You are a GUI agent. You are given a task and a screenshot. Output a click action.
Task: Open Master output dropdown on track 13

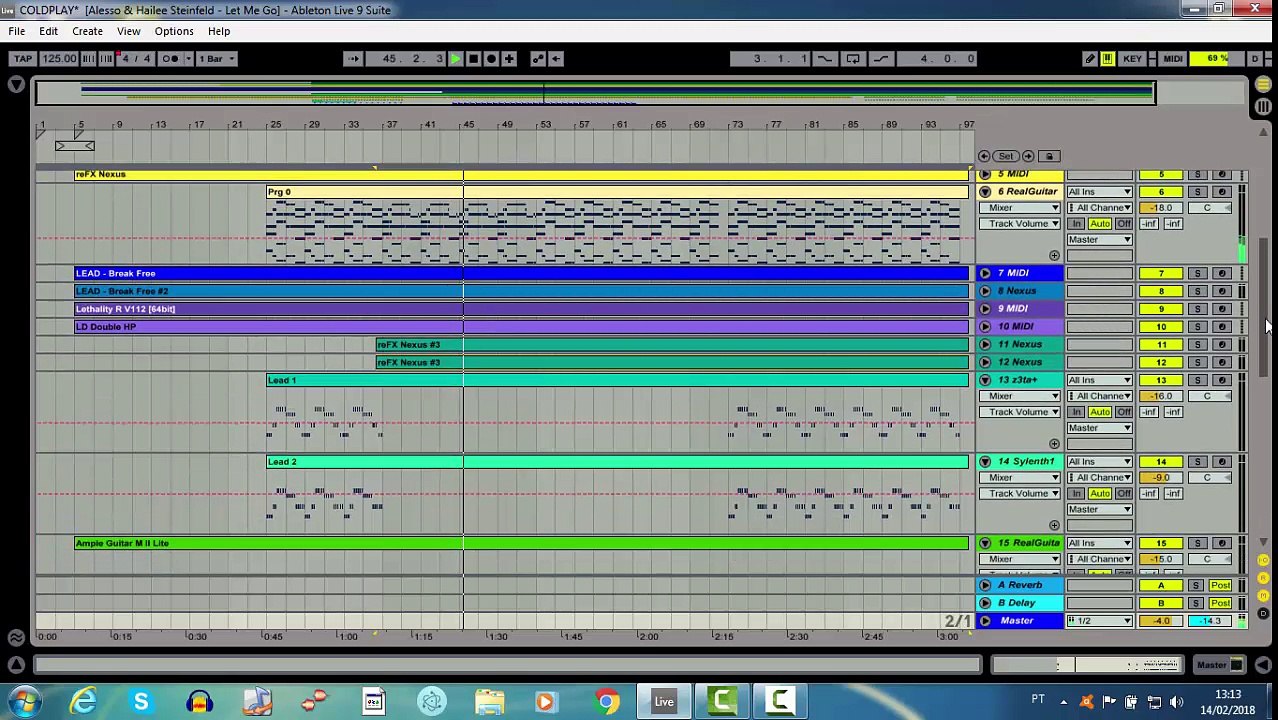point(1099,428)
